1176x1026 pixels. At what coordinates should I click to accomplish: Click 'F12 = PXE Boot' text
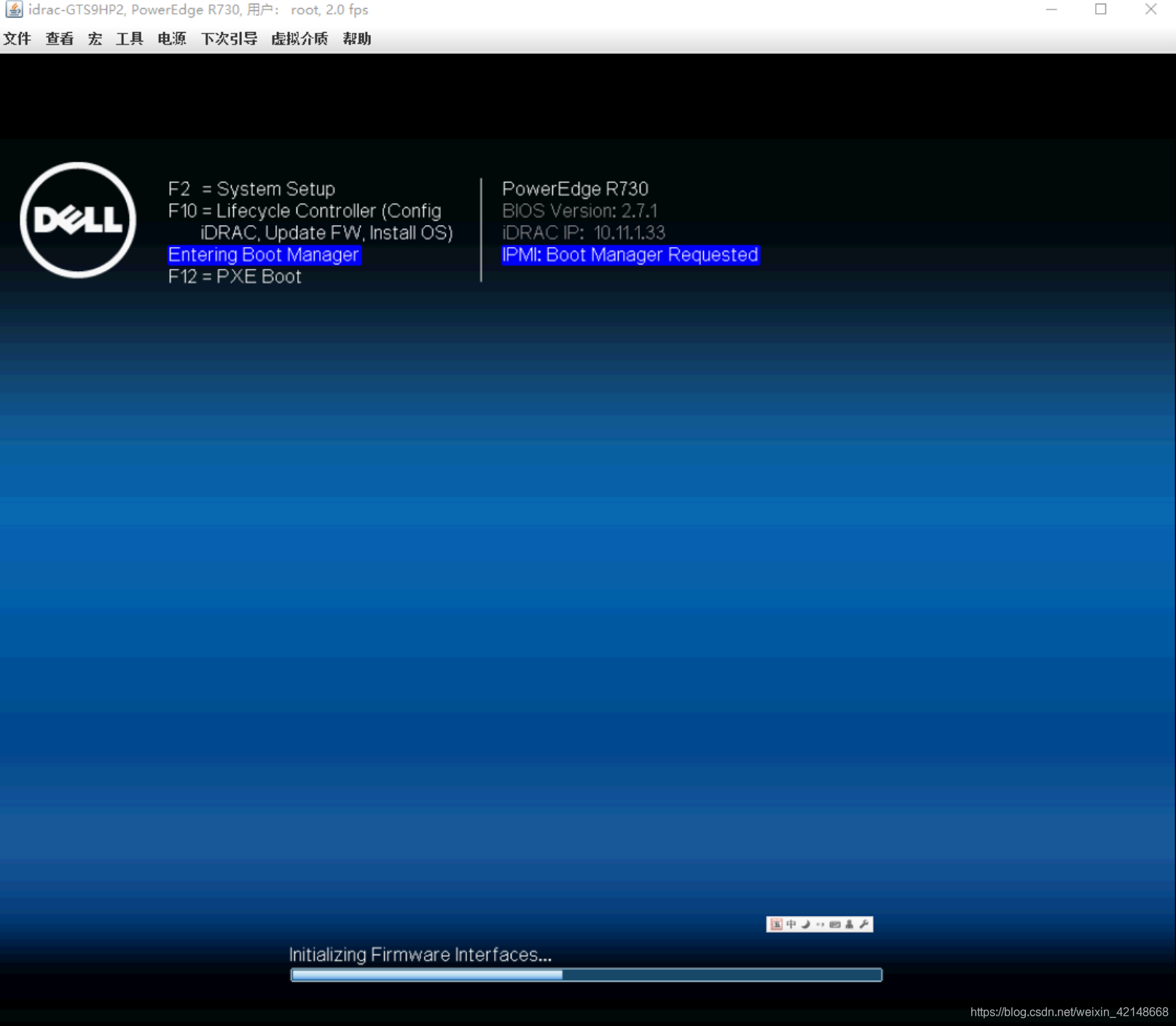[x=235, y=276]
